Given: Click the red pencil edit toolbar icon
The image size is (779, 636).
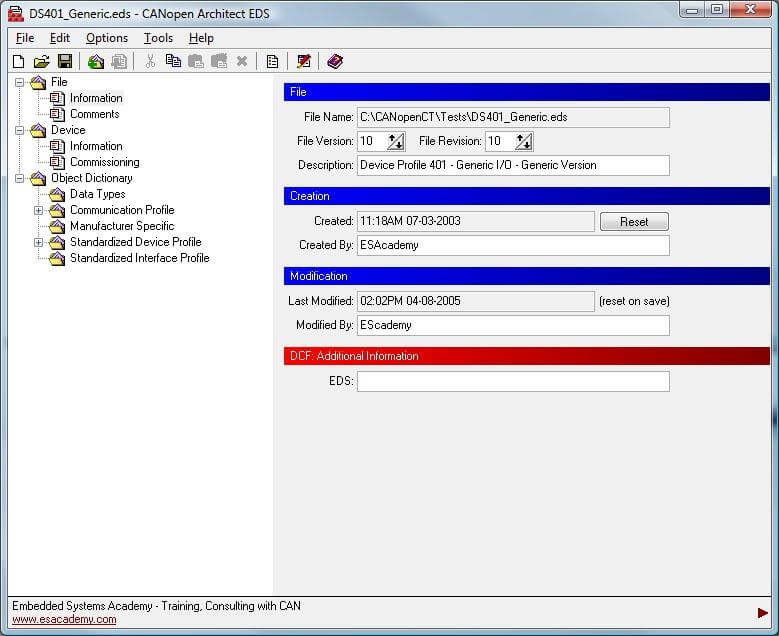Looking at the screenshot, I should 303,62.
